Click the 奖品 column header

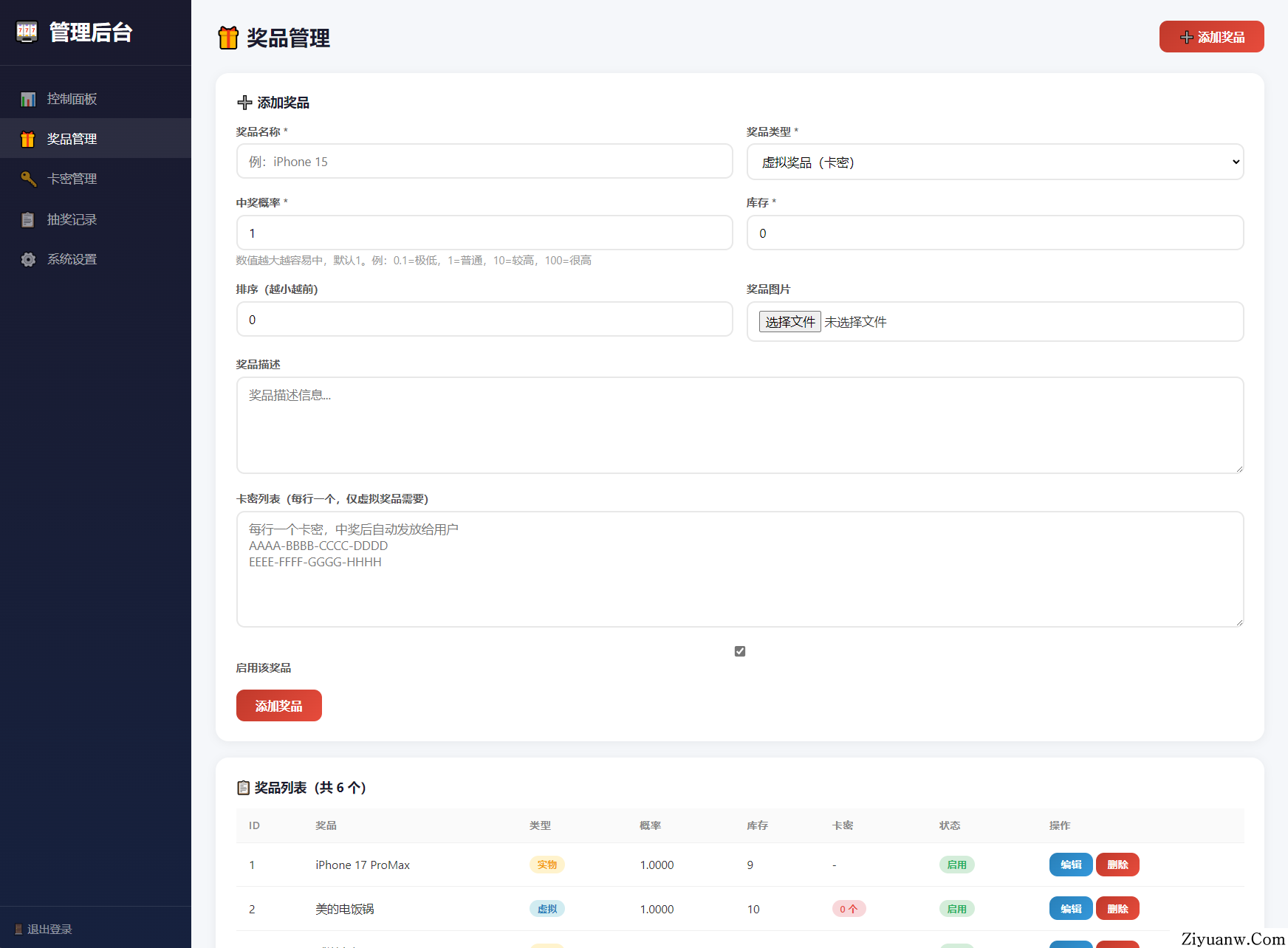pyautogui.click(x=326, y=825)
